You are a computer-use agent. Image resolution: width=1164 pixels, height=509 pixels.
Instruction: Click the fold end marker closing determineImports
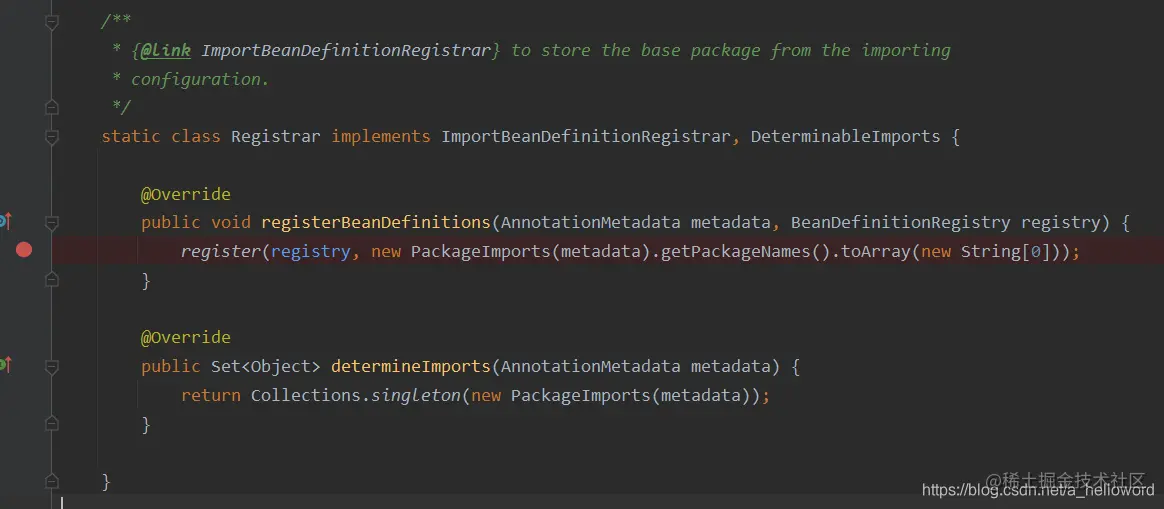51,424
